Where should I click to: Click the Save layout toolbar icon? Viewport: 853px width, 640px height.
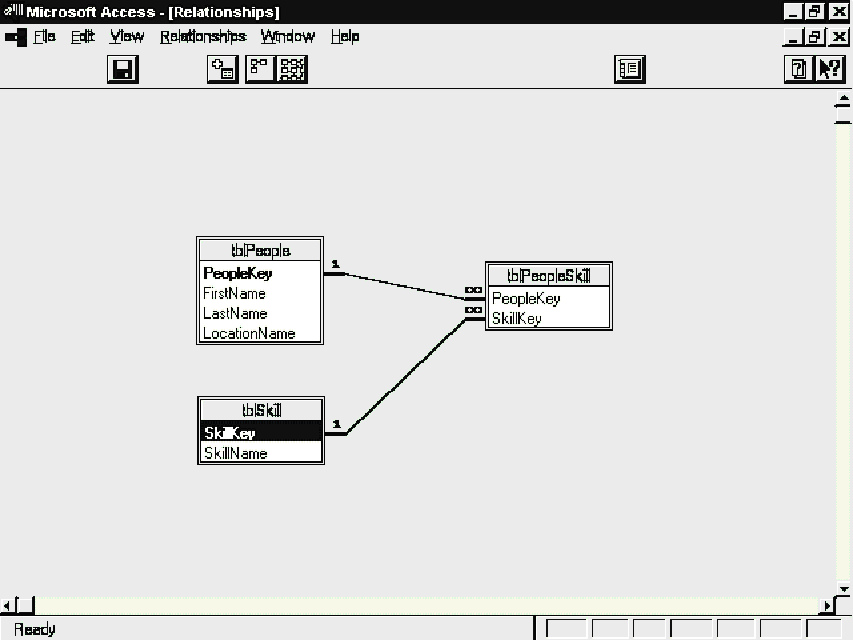coord(122,69)
